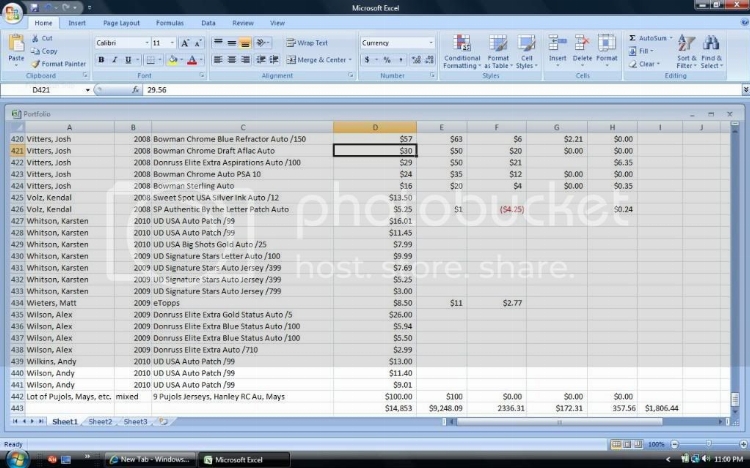Select the Cut command

coord(42,38)
